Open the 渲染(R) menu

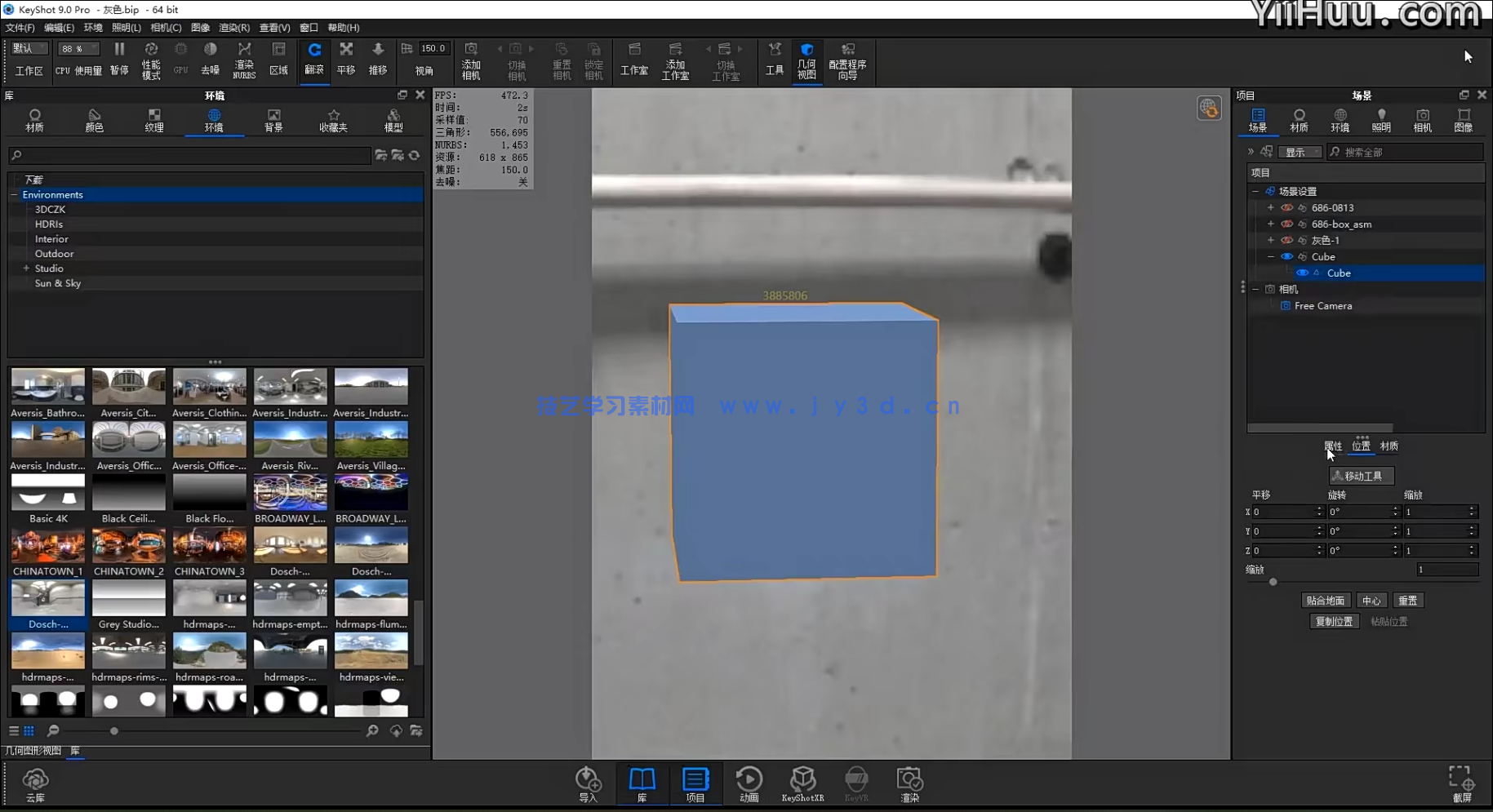tap(233, 28)
